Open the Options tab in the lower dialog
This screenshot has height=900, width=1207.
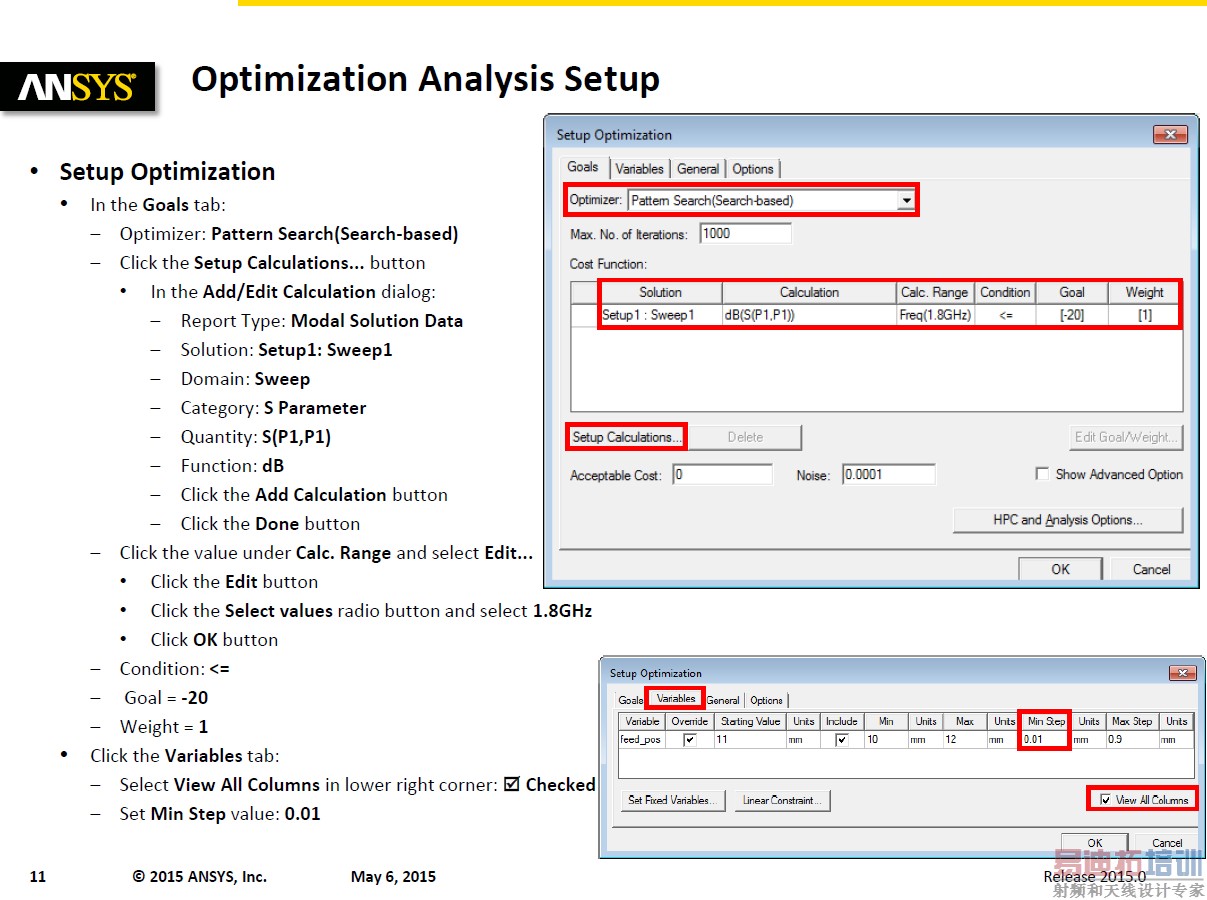coord(767,700)
